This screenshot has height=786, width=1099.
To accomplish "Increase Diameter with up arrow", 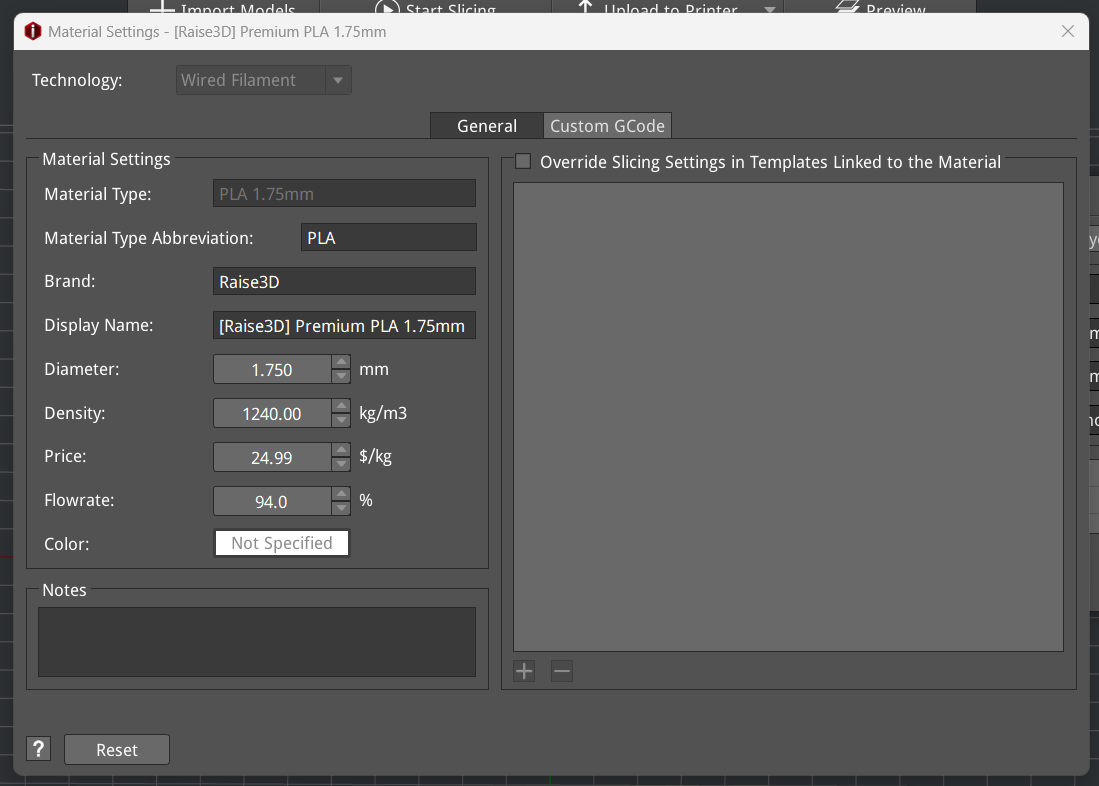I will click(x=341, y=362).
